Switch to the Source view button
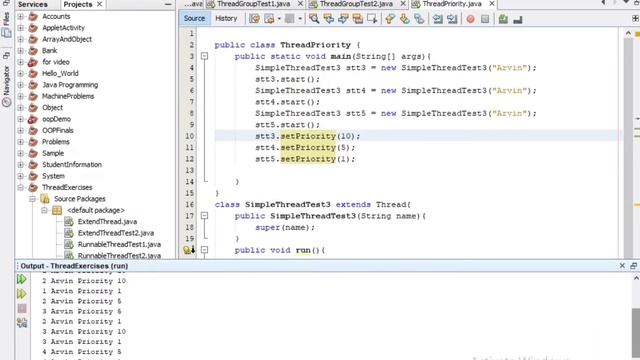Viewport: 640px width, 360px height. tap(194, 18)
